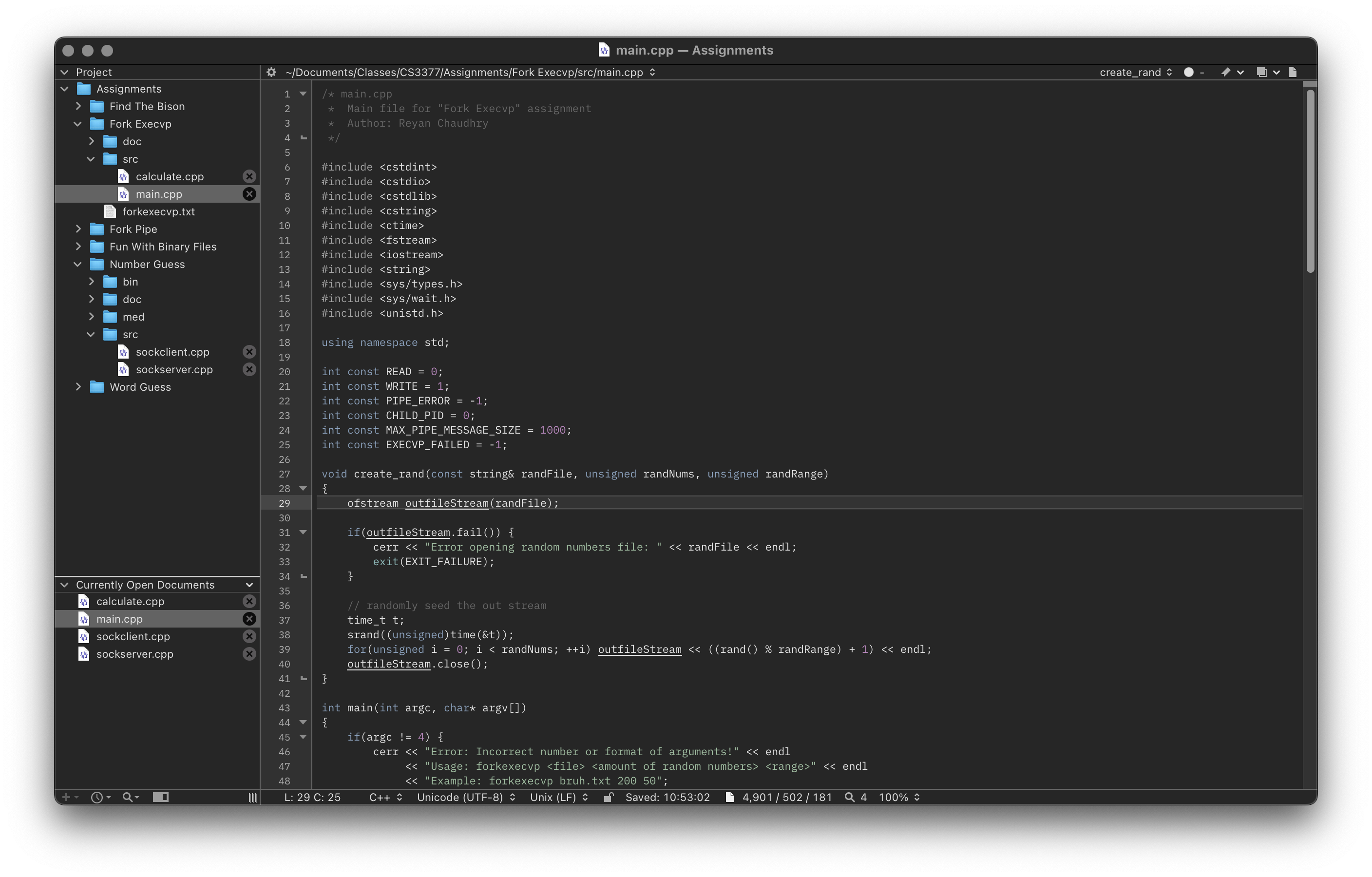Fold the comment block at line 1
The width and height of the screenshot is (1372, 877).
click(303, 94)
